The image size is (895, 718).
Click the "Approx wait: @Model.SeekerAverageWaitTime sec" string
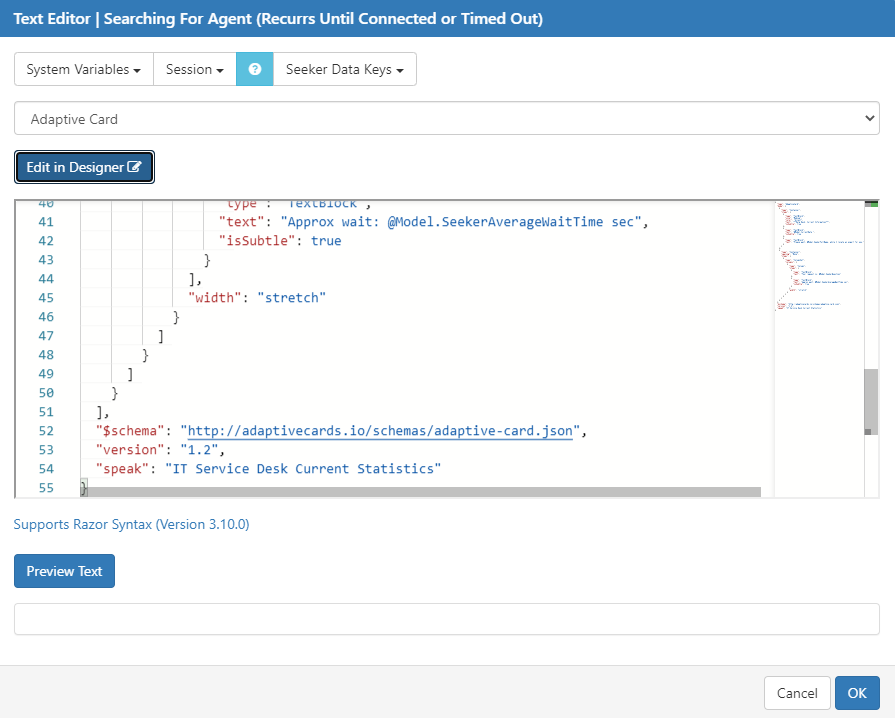click(x=461, y=222)
